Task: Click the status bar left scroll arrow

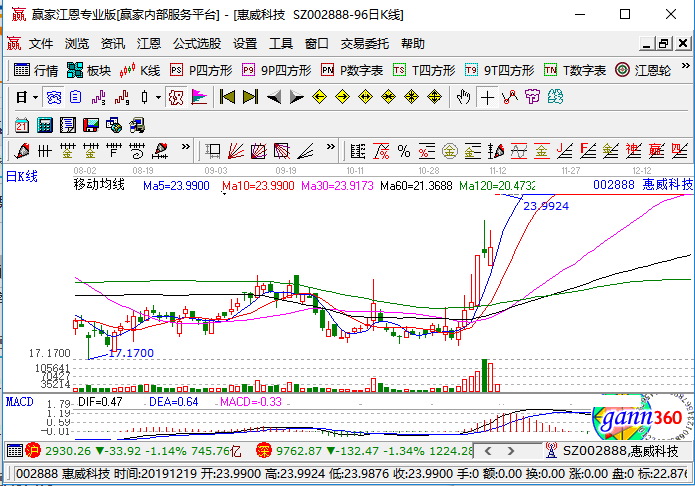Action: point(488,451)
